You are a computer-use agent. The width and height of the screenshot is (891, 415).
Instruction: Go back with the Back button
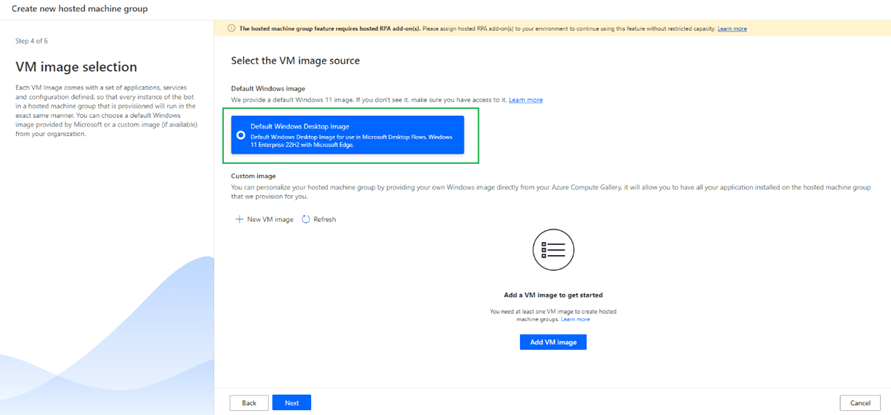[249, 403]
